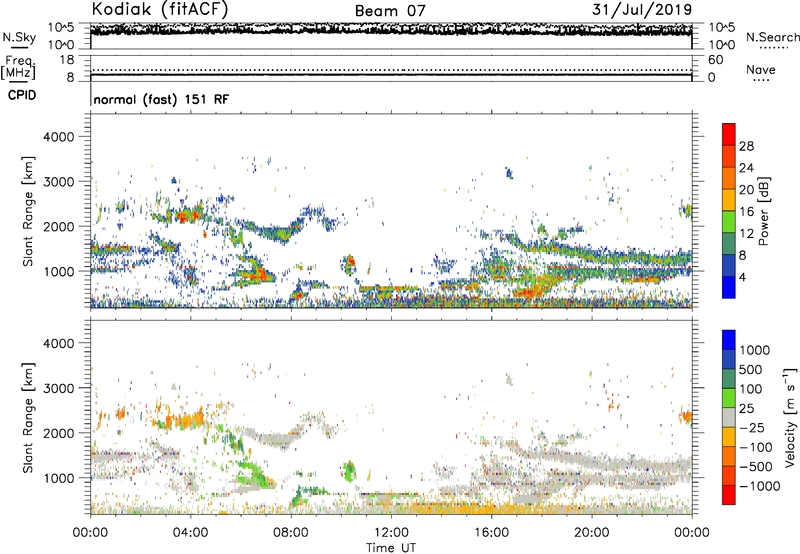Click the "16" value on Power colorbar
This screenshot has width=800, height=554.
746,212
